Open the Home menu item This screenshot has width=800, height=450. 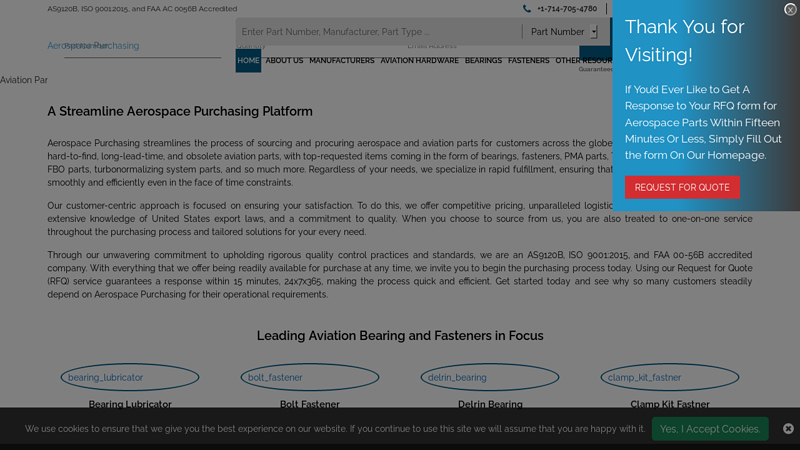coord(248,61)
